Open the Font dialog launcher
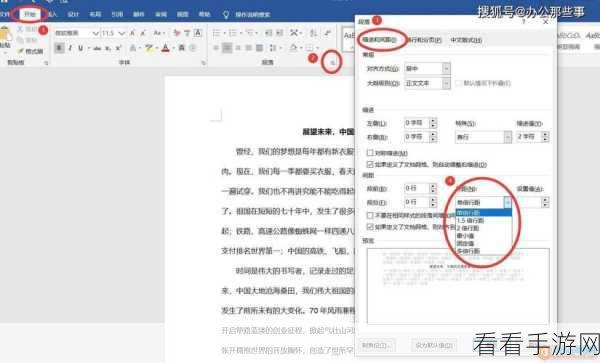The image size is (600, 363). [x=204, y=63]
